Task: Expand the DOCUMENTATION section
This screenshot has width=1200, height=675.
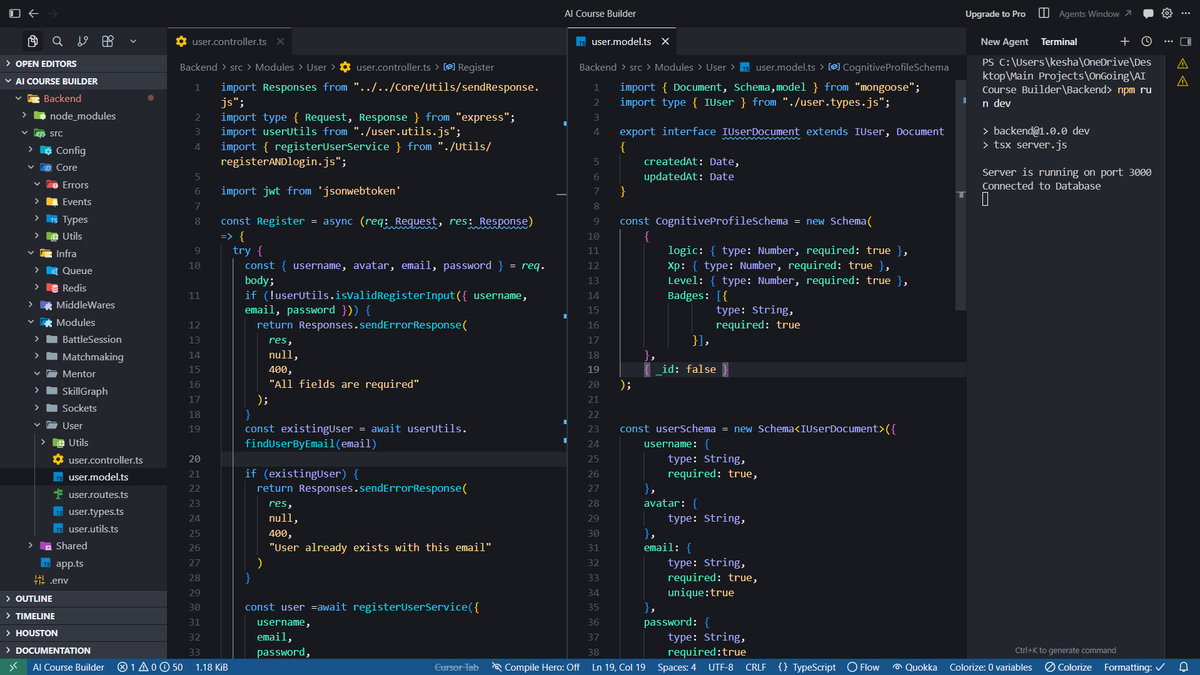Action: (x=83, y=650)
